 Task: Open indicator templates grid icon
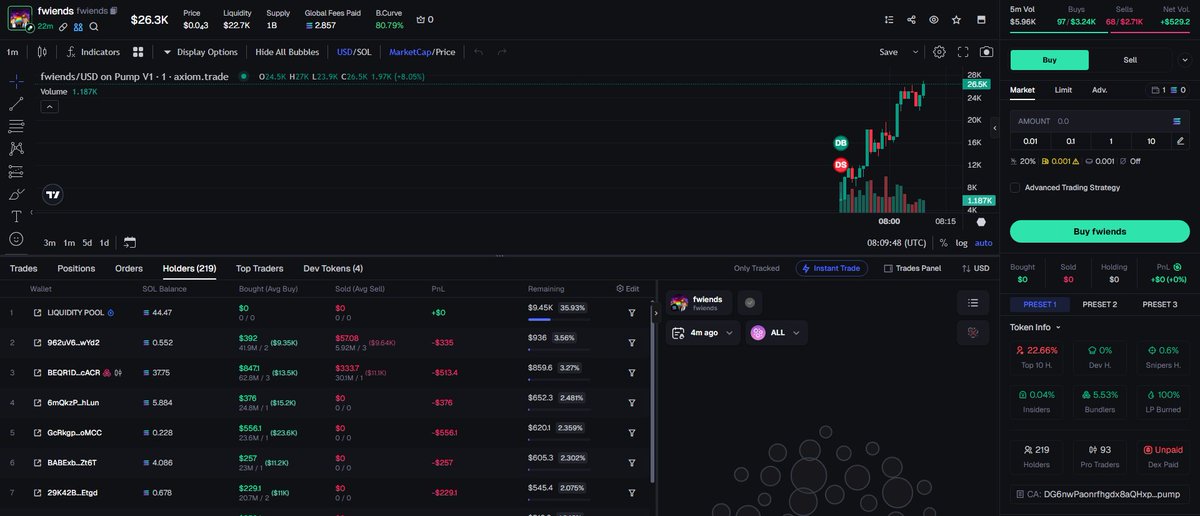coord(138,52)
